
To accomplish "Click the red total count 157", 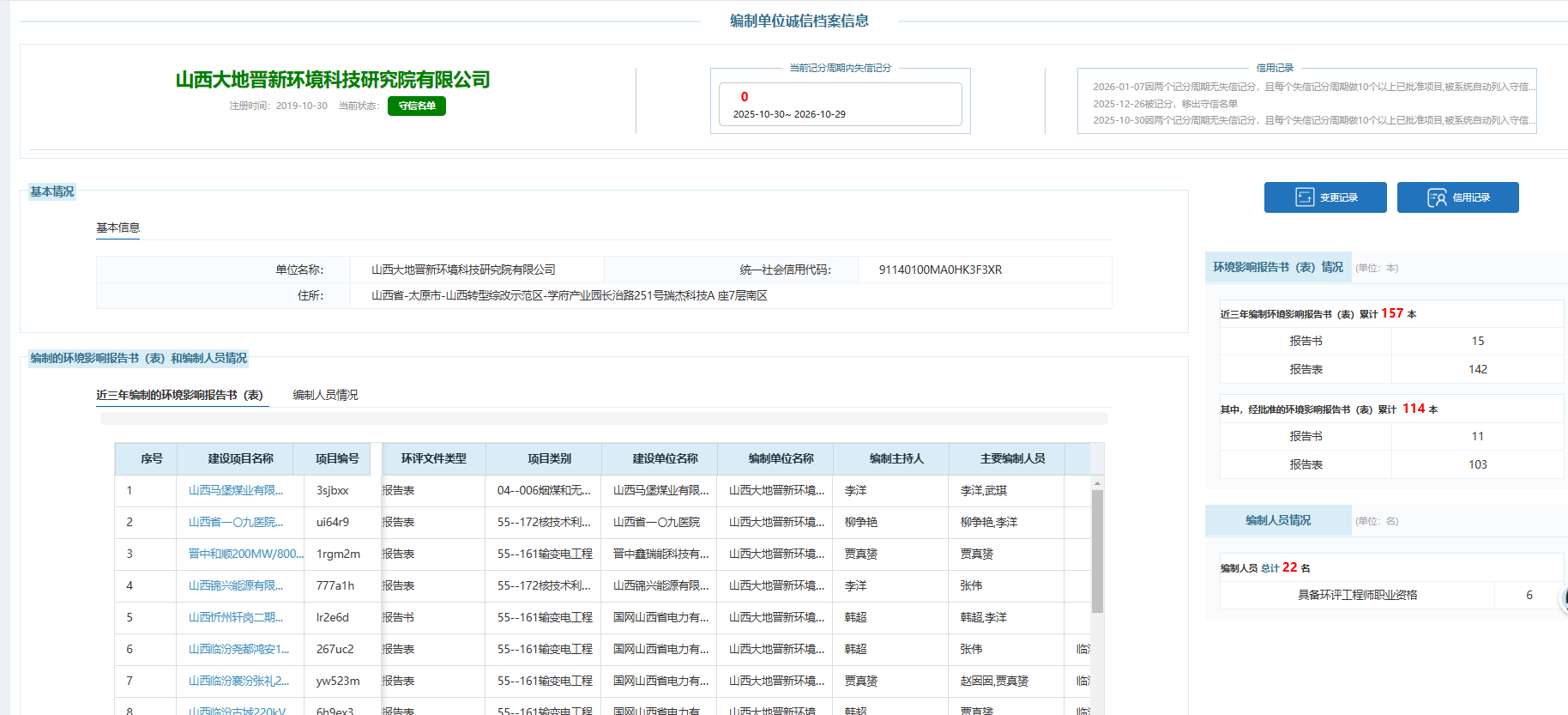I will [1392, 313].
